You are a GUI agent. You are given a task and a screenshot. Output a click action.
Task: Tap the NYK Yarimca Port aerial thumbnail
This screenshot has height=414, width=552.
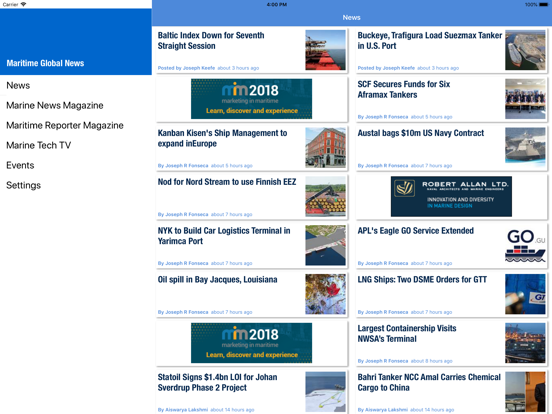coord(325,245)
